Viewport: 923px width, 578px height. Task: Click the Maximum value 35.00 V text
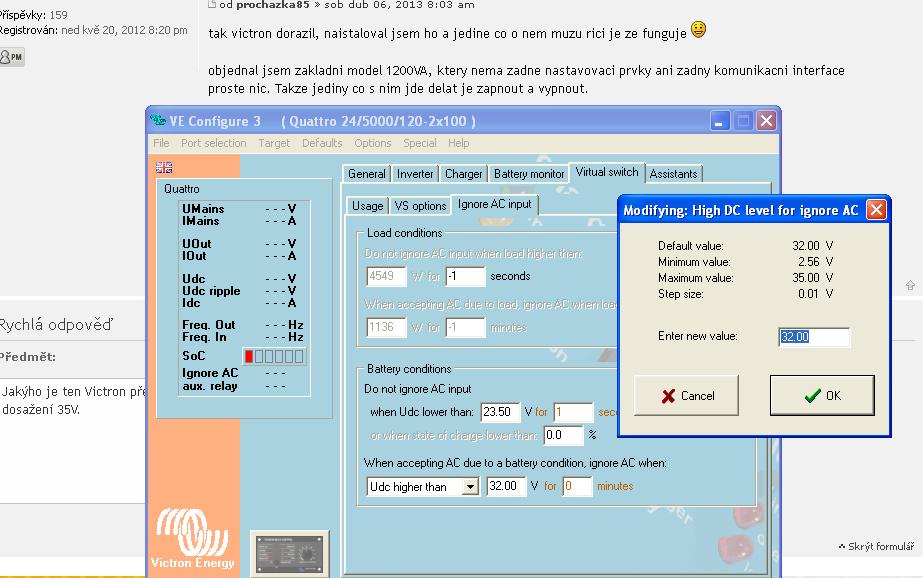745,277
